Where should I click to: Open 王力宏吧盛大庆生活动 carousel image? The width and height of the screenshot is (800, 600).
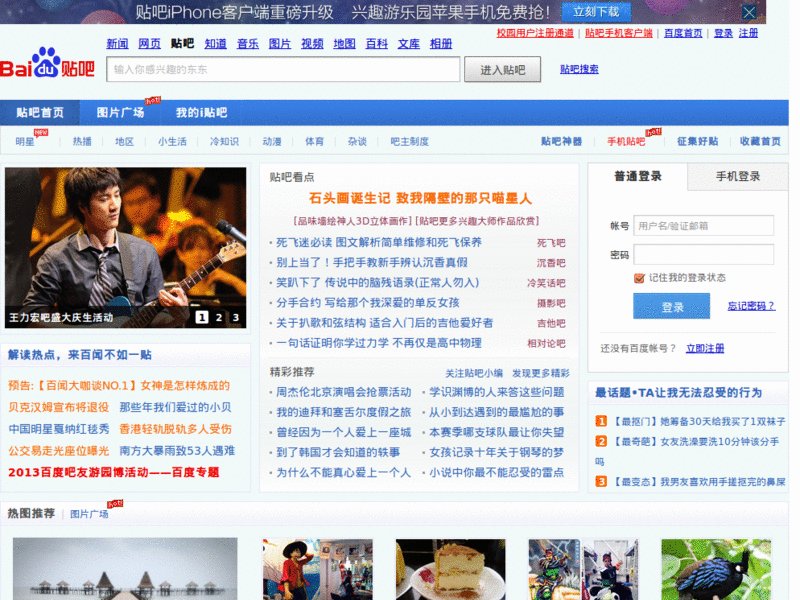tap(126, 247)
